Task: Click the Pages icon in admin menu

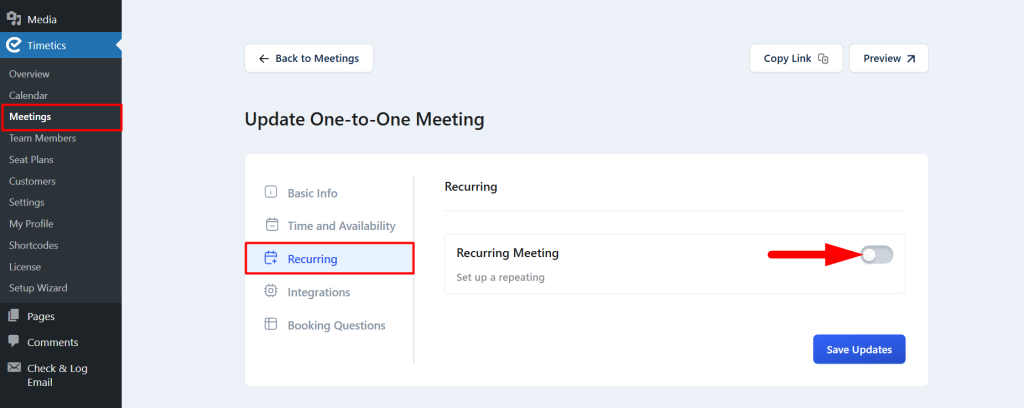Action: pos(14,316)
